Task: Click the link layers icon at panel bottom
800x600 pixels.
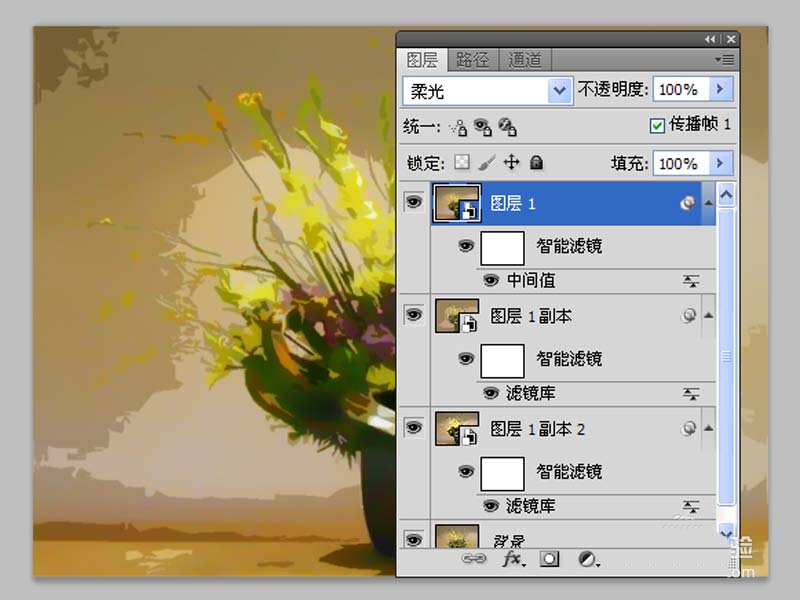Action: [x=474, y=560]
